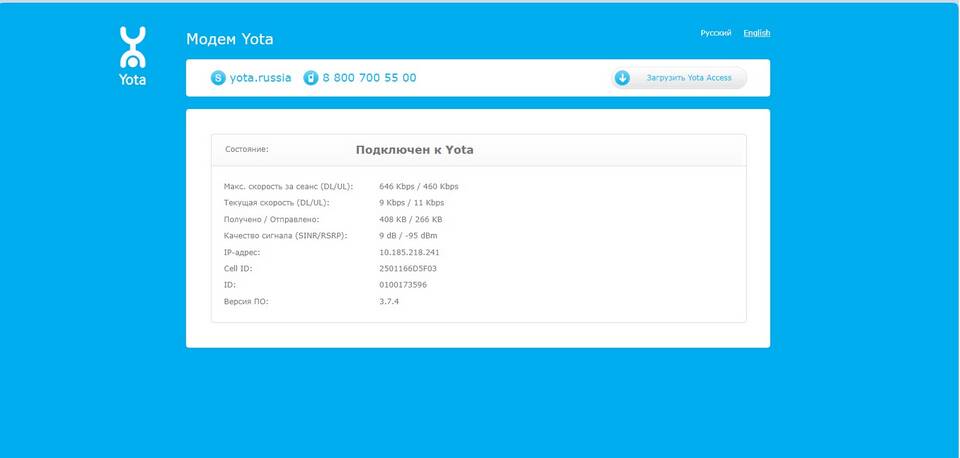Click the phone icon beside 8 800 700 55 00
This screenshot has height=458, width=960.
pyautogui.click(x=311, y=78)
